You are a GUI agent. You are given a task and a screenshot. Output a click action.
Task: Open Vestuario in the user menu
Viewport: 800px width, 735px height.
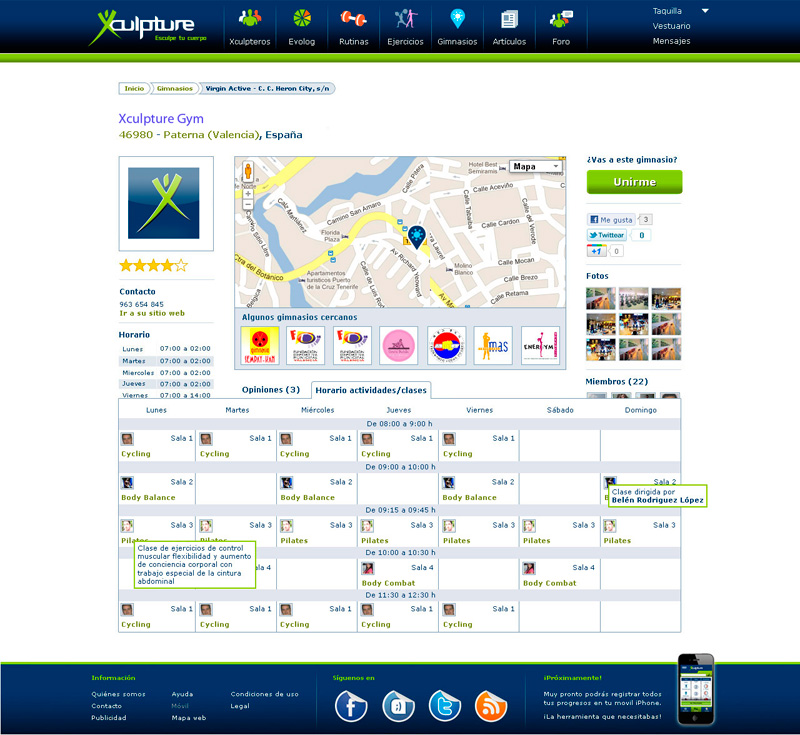click(x=671, y=26)
